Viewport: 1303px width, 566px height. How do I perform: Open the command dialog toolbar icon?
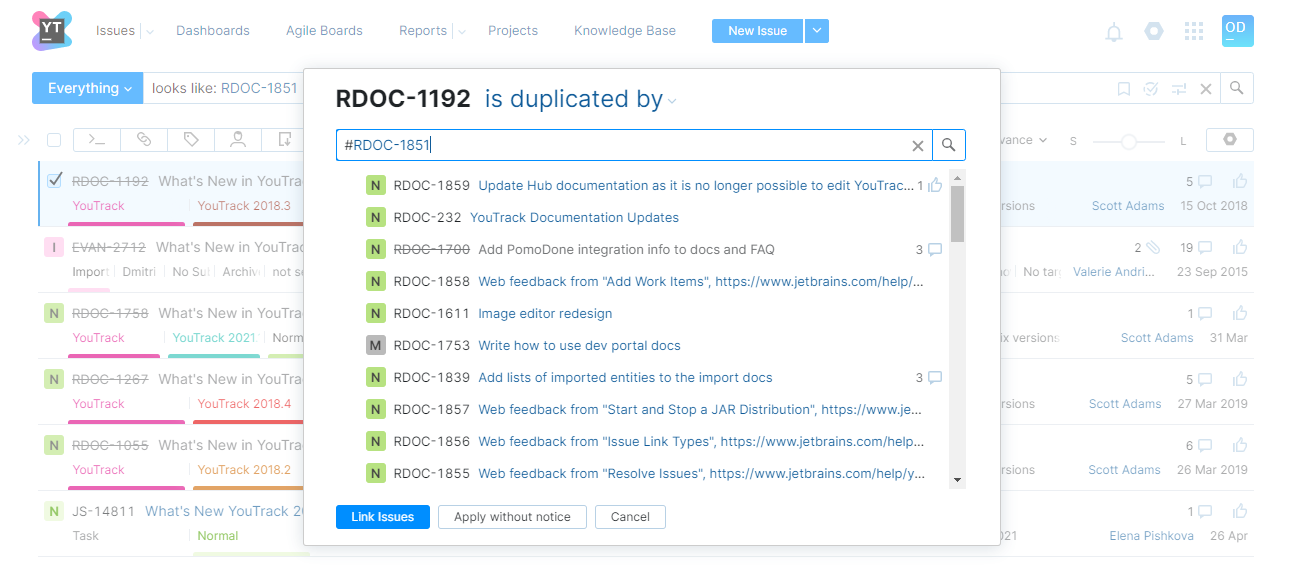point(96,140)
